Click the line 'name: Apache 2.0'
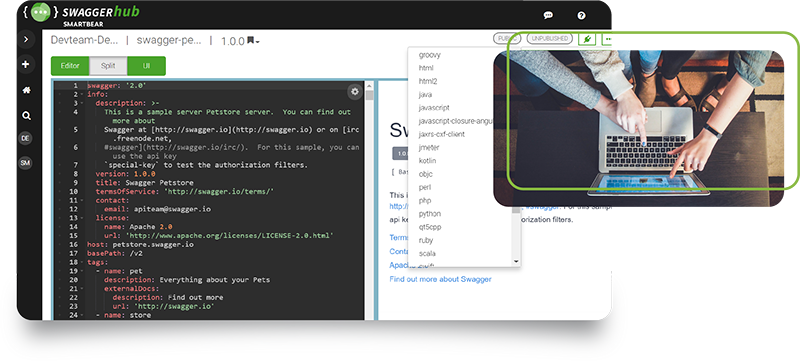 [138, 226]
